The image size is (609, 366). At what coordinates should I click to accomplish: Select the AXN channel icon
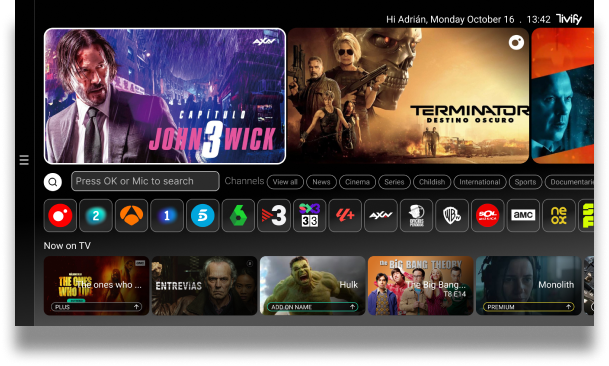point(381,216)
